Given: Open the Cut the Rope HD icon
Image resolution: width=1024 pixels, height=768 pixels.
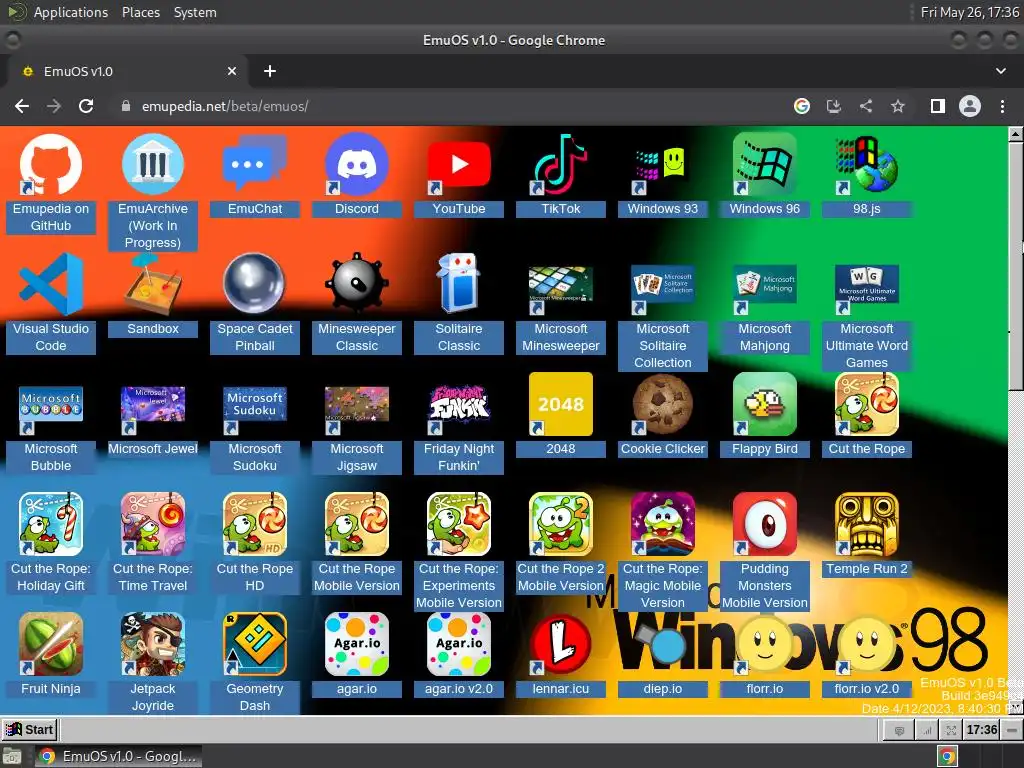Looking at the screenshot, I should click(x=255, y=524).
